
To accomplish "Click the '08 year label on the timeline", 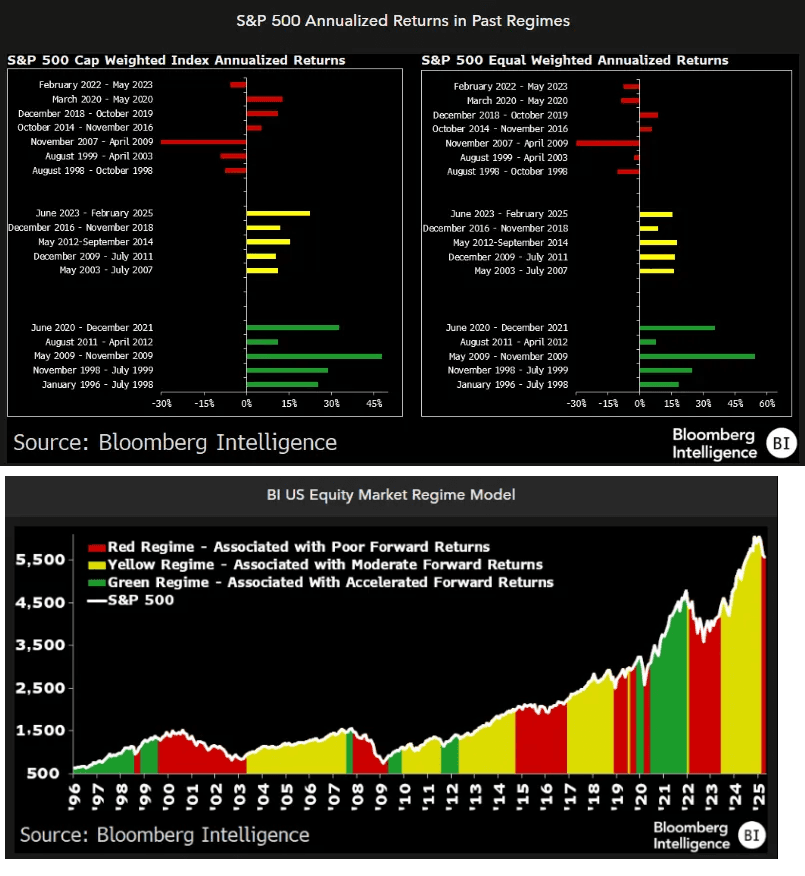I will (x=358, y=795).
